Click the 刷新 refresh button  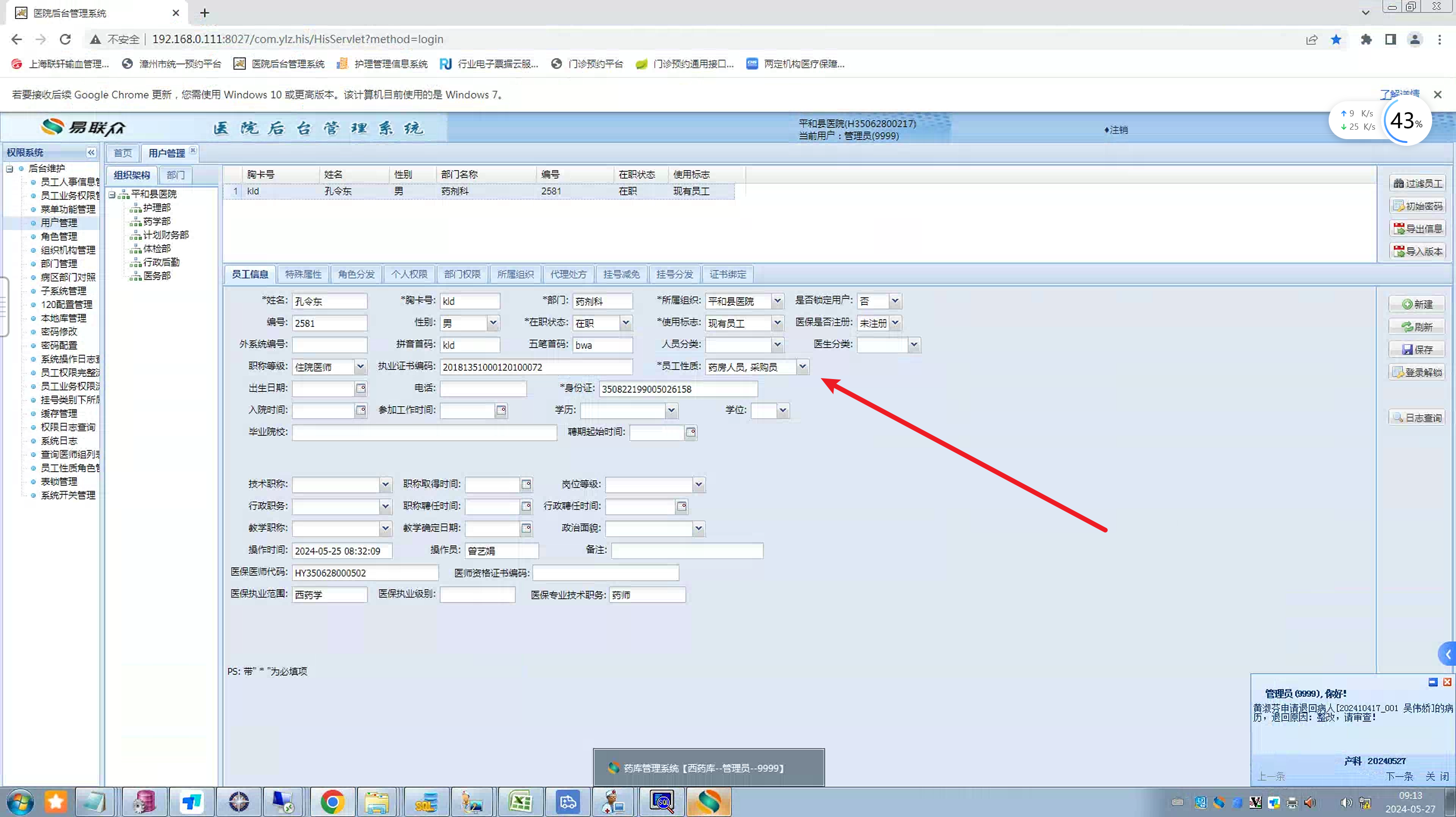[x=1417, y=327]
